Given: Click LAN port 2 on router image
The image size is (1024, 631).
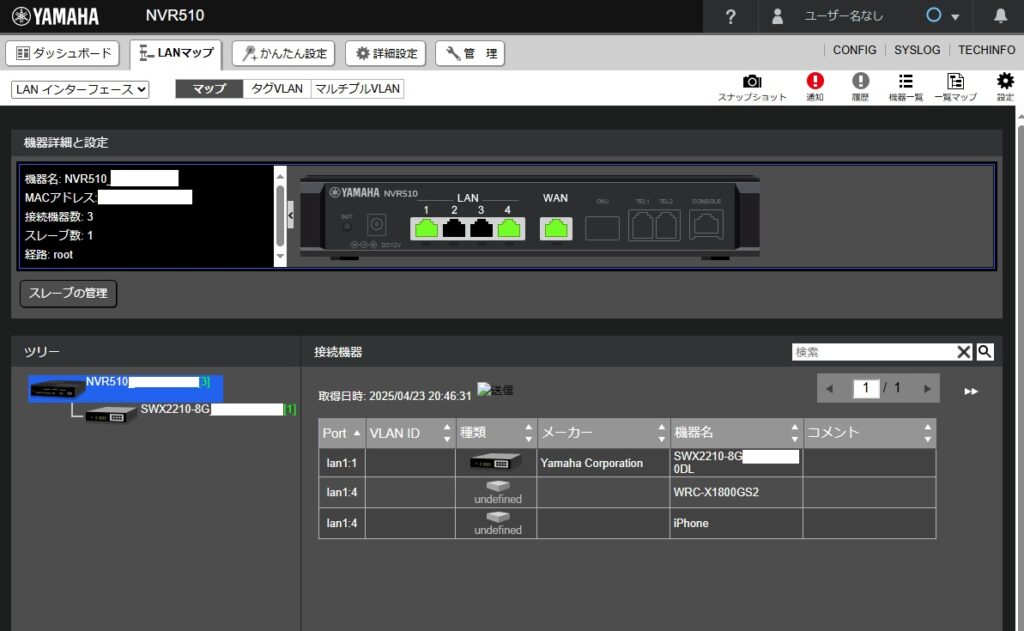Looking at the screenshot, I should tap(454, 228).
